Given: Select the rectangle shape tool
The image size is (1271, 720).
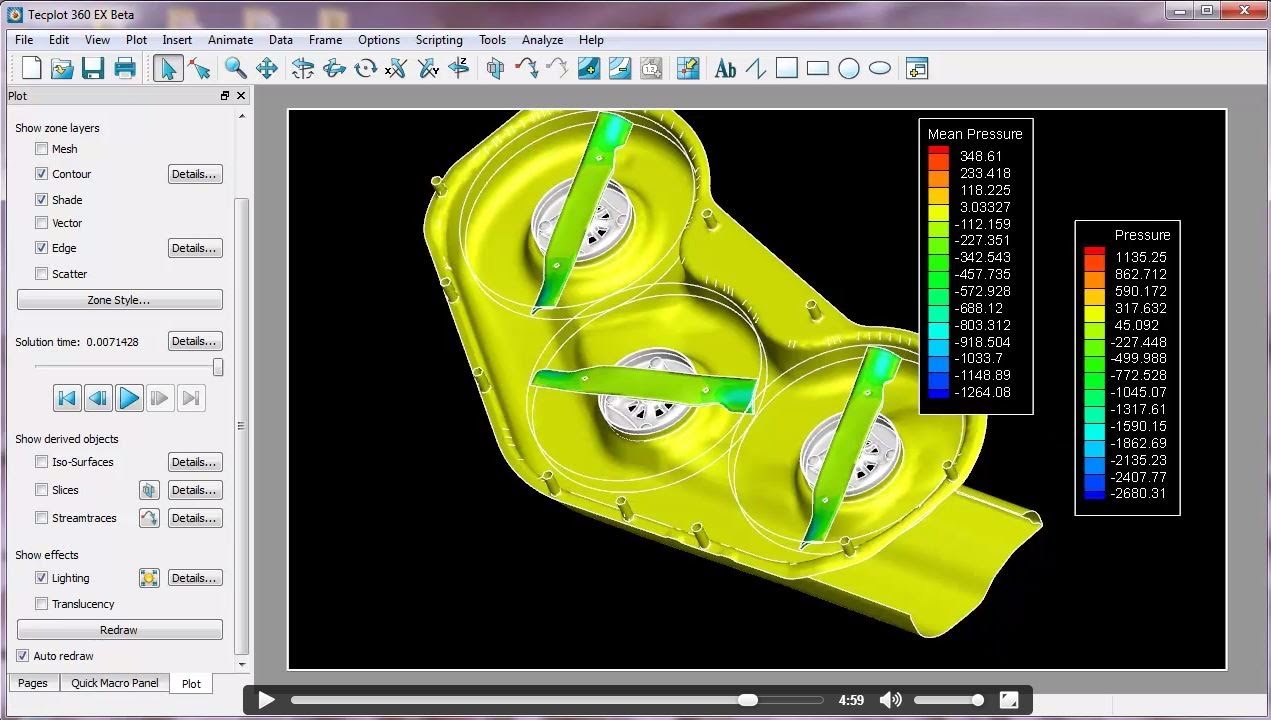Looking at the screenshot, I should (x=818, y=68).
